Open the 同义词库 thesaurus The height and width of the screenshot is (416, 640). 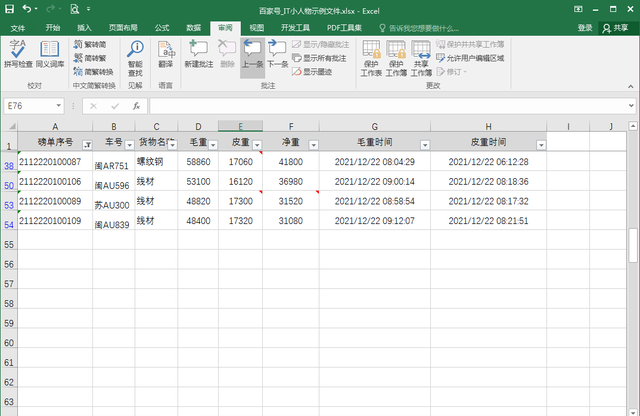click(50, 57)
